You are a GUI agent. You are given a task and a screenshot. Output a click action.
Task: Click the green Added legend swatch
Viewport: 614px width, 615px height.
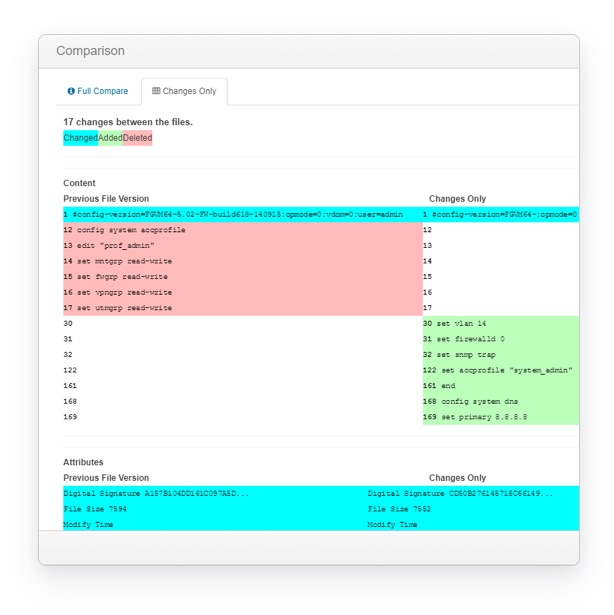tap(110, 138)
